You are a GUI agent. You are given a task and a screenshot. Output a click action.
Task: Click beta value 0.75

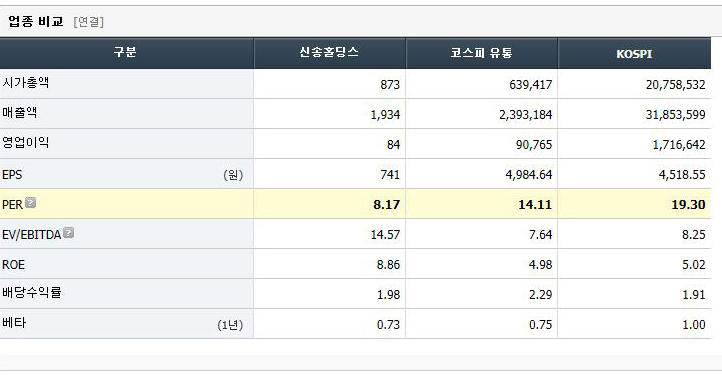(541, 324)
